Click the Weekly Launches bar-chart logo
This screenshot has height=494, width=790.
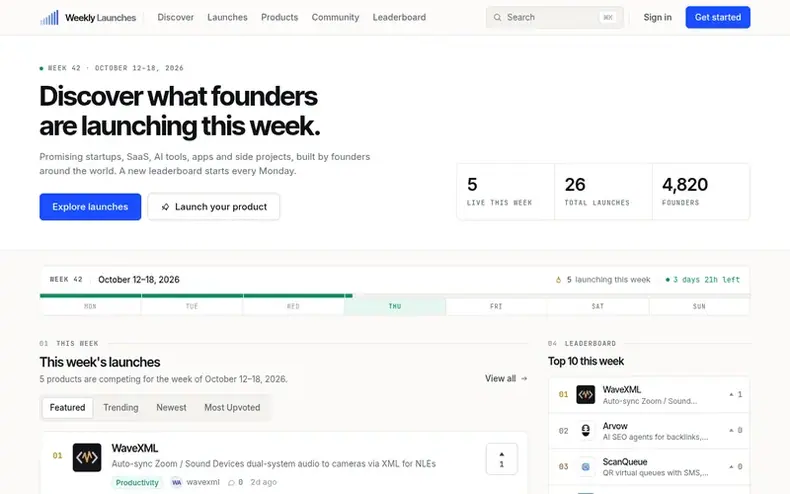[x=49, y=18]
